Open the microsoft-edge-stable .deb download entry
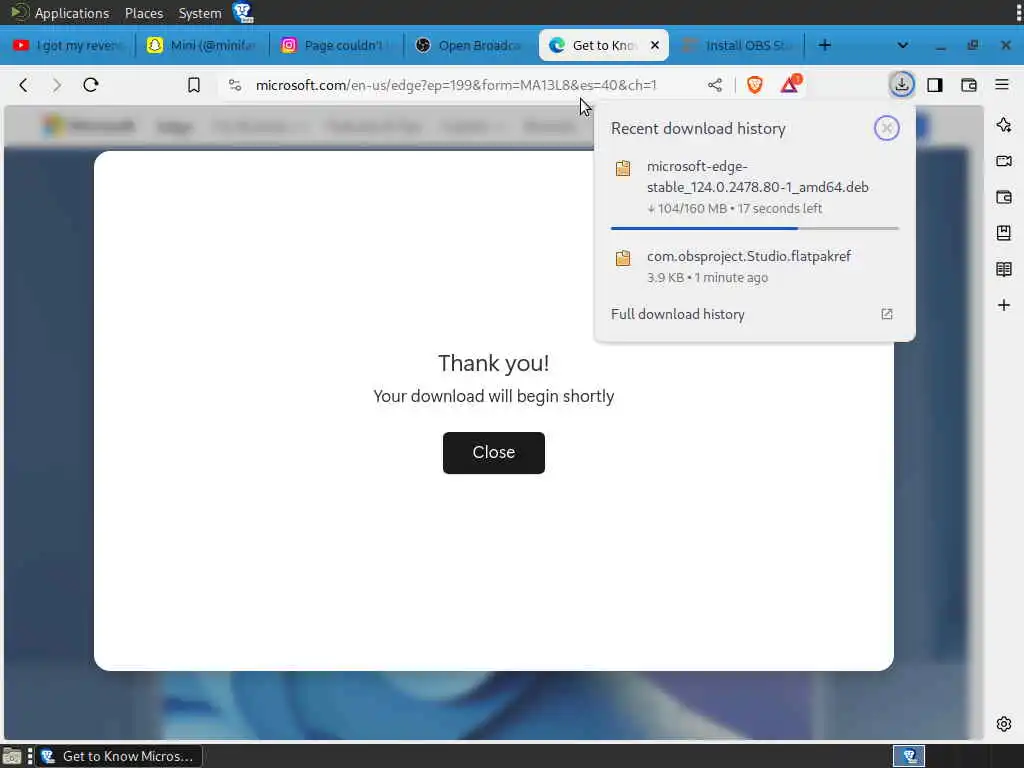 coord(755,187)
